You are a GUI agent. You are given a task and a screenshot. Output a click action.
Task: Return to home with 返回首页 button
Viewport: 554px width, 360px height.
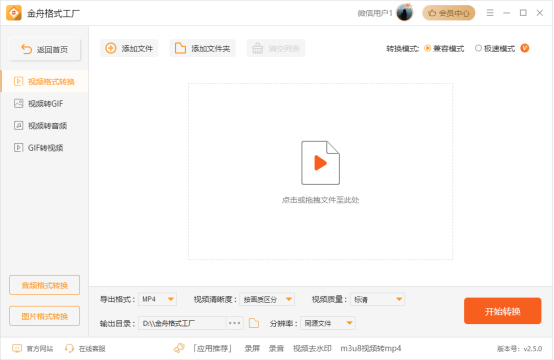click(45, 49)
